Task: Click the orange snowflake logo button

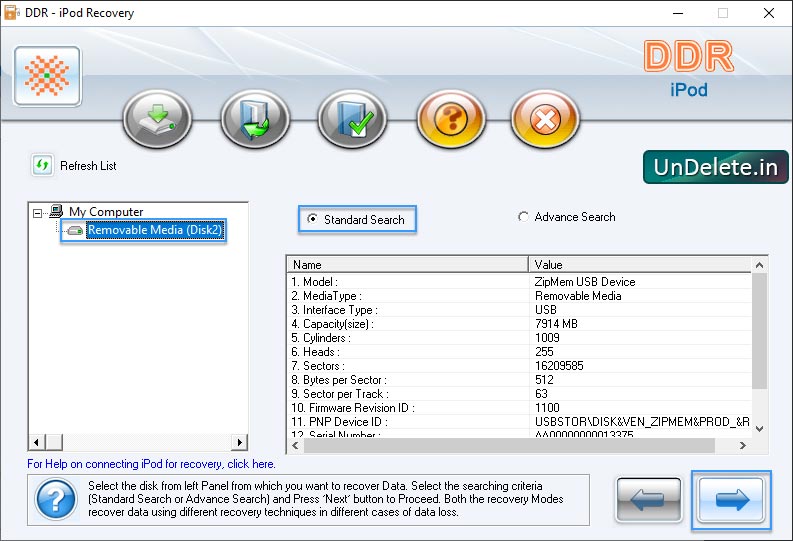Action: pyautogui.click(x=48, y=76)
